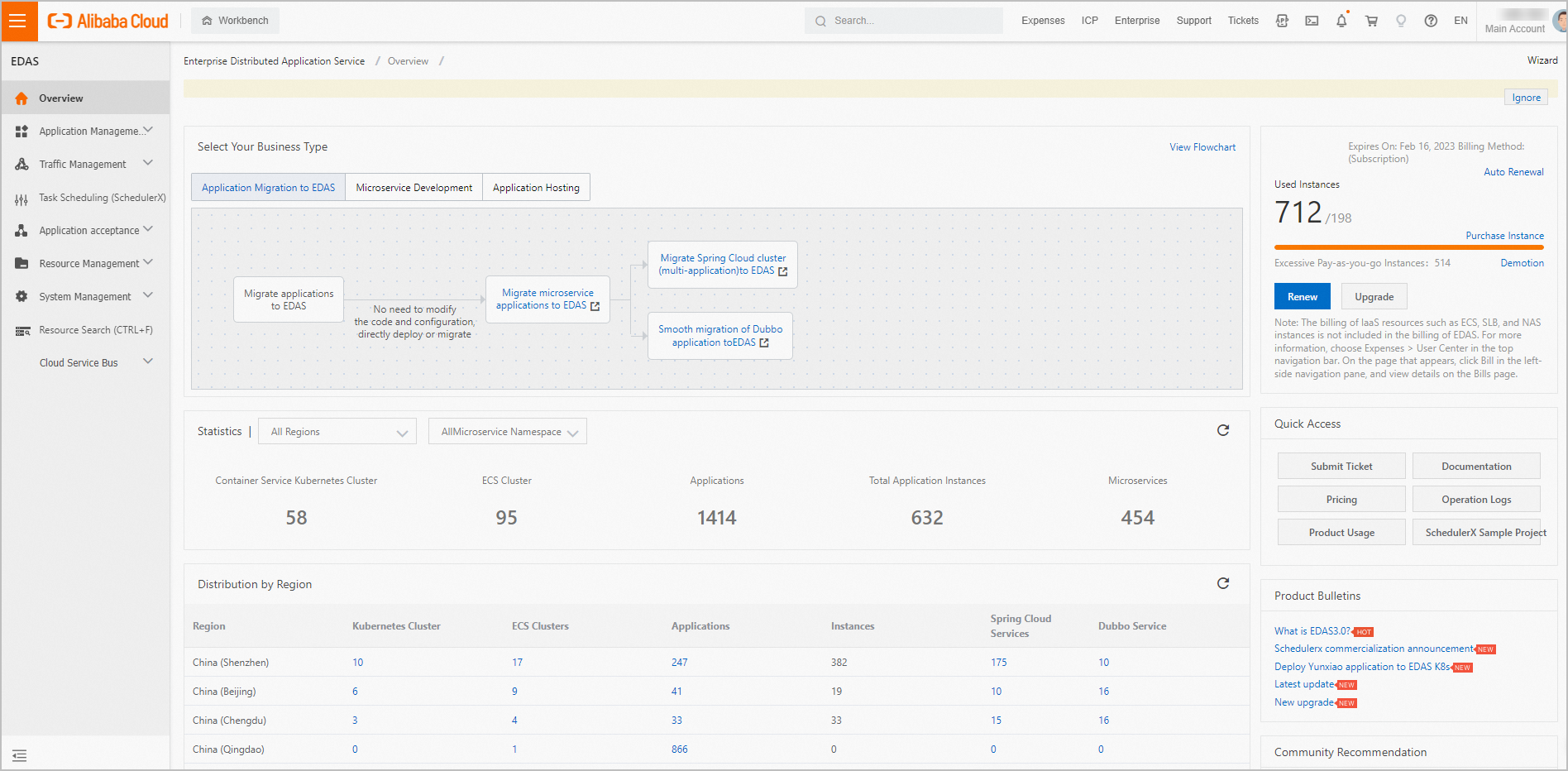Click the Submit Ticket quick access button

coord(1341,467)
